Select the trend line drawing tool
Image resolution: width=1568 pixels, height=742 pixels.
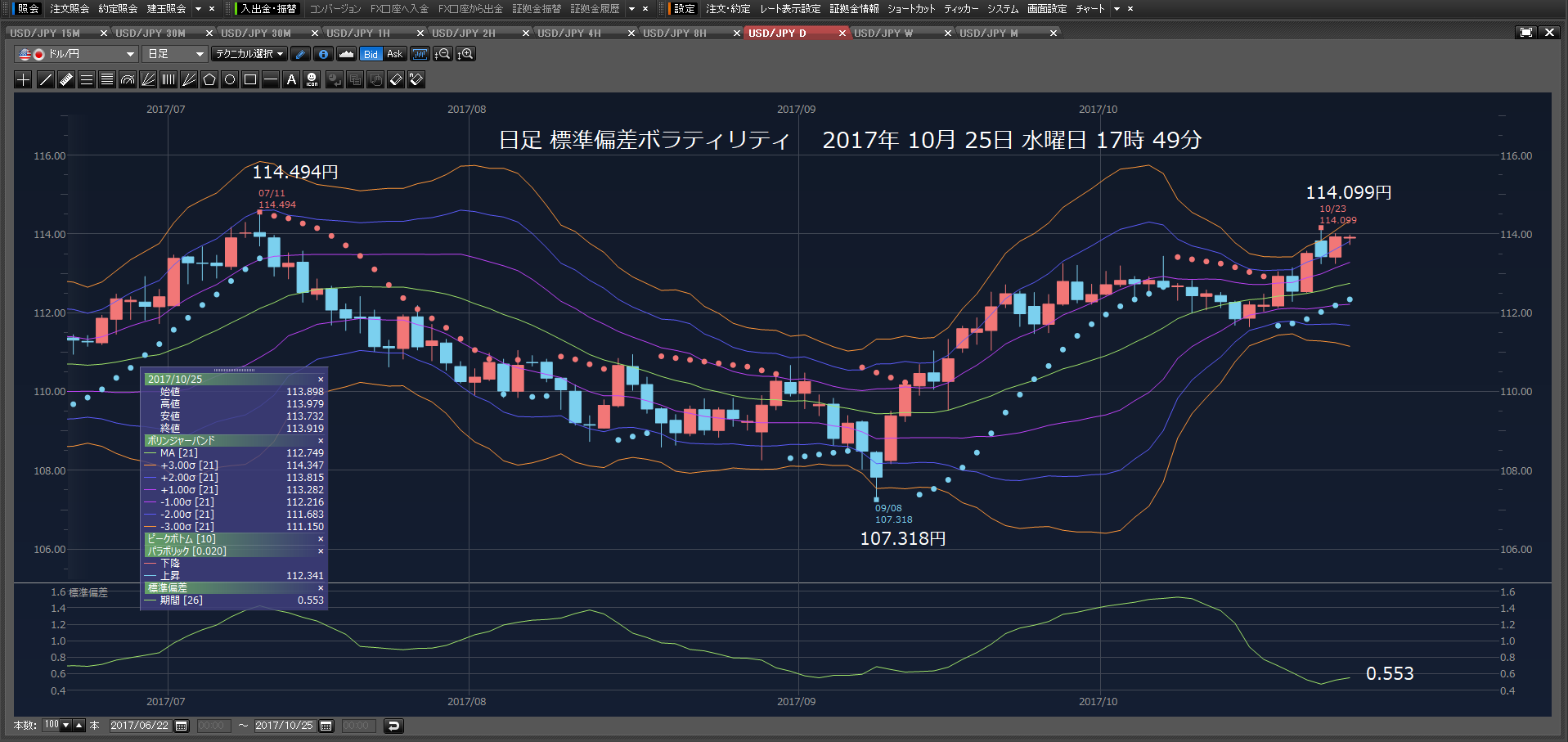[46, 79]
